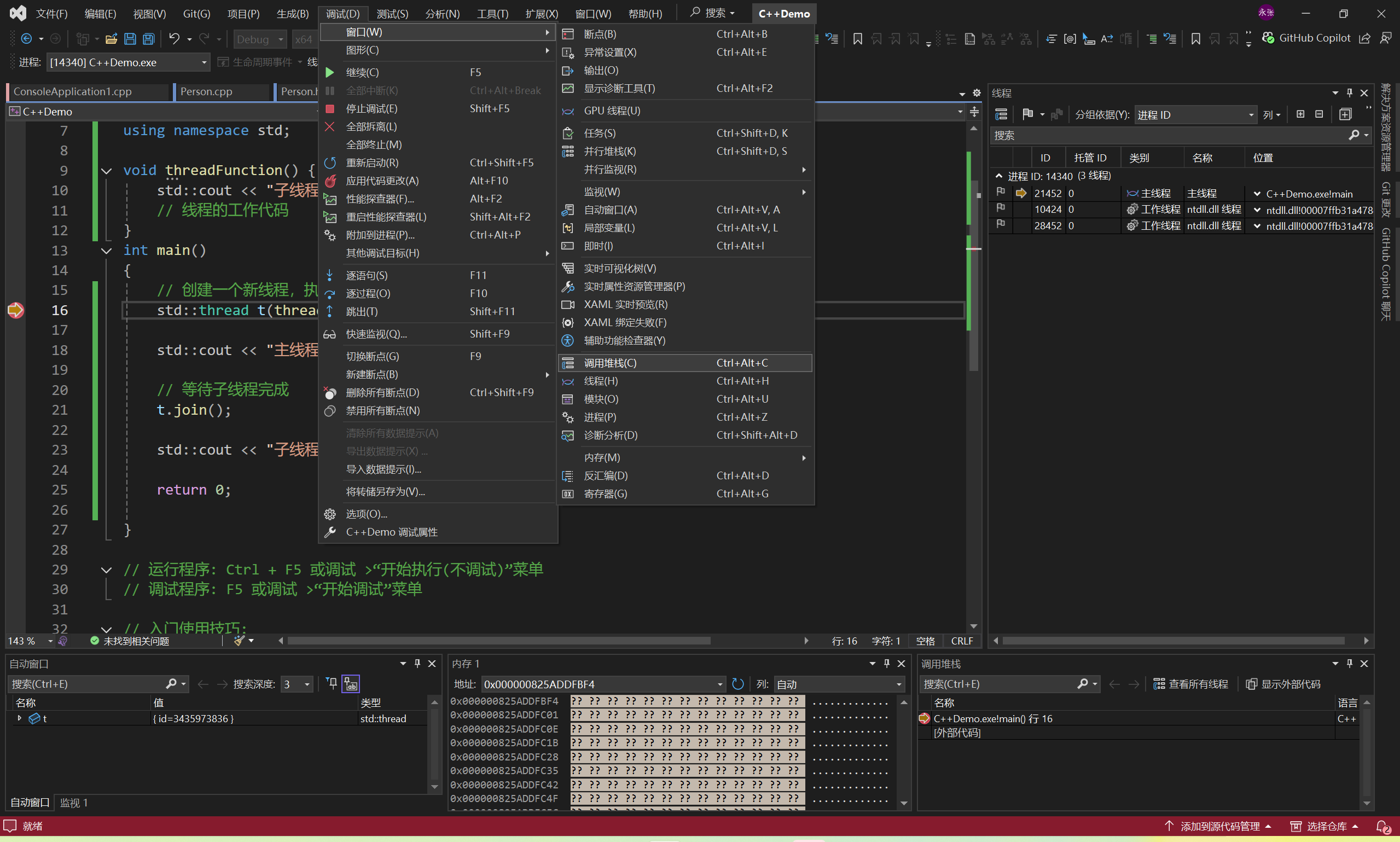The image size is (1400, 842).
Task: Open the Output (输出) window
Action: [x=686, y=71]
